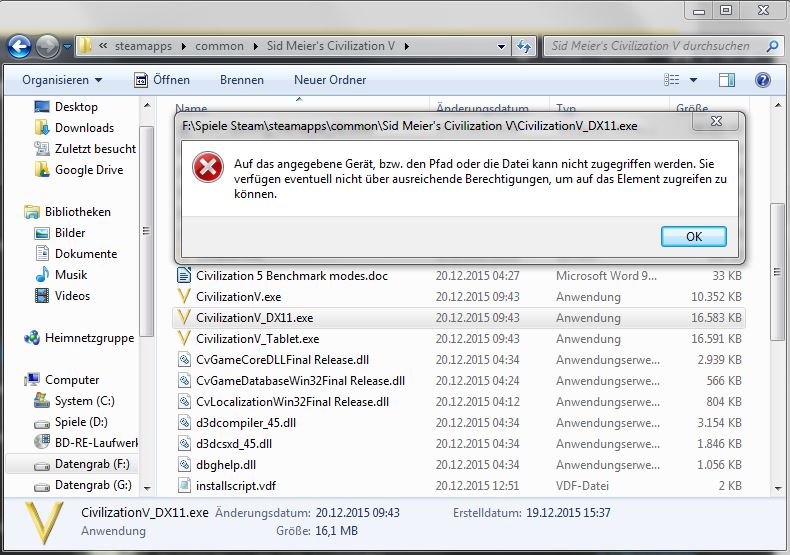This screenshot has width=790, height=555.
Task: Click the V icon of CivilizationV.exe
Action: coord(184,297)
